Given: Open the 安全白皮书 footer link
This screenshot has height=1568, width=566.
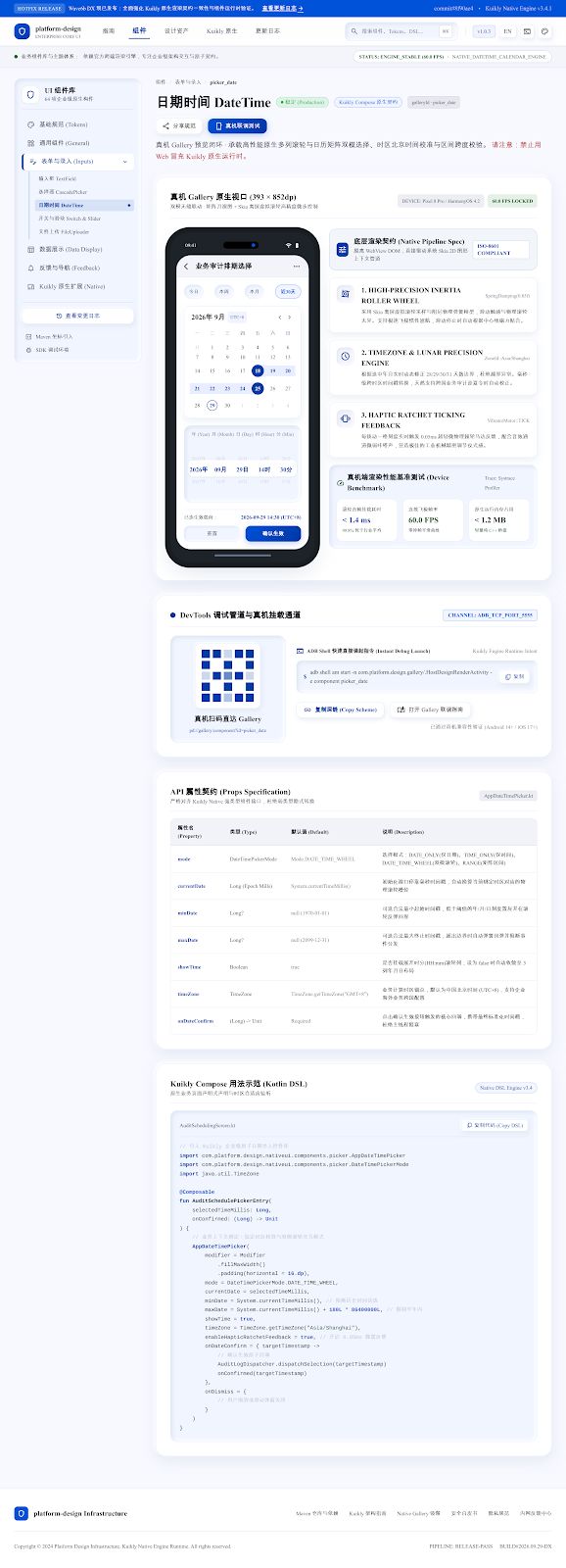Looking at the screenshot, I should pyautogui.click(x=464, y=1513).
